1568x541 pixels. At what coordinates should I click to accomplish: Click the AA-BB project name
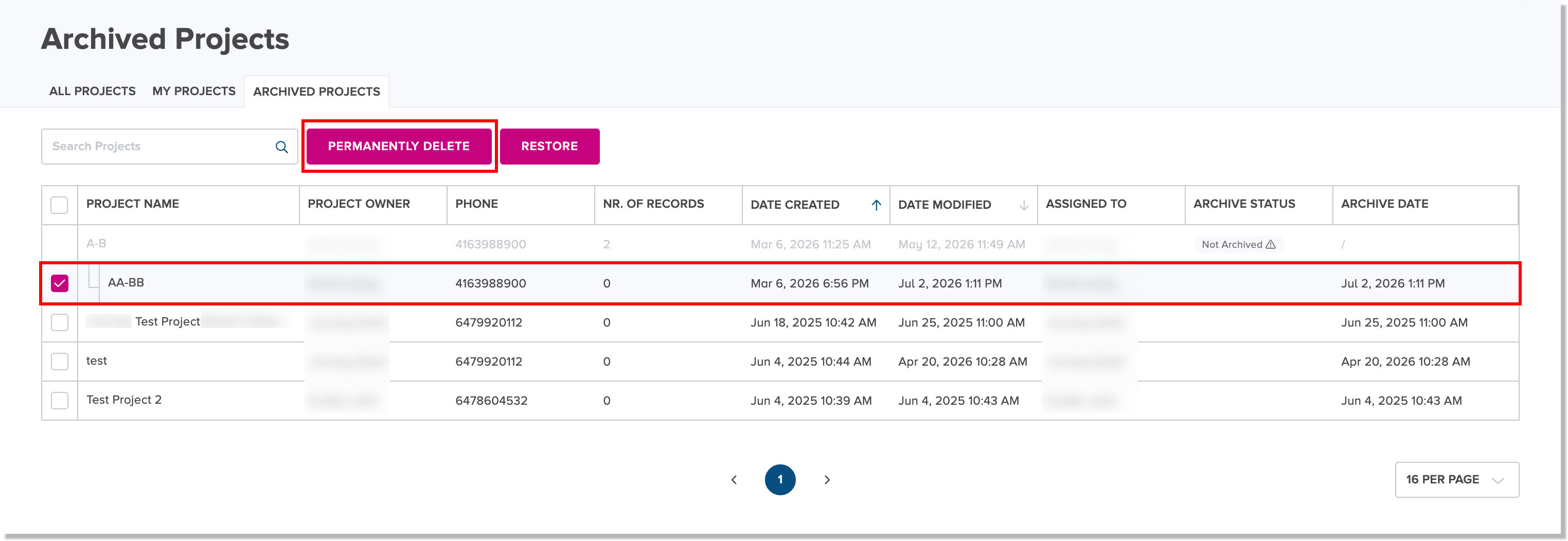[x=126, y=282]
